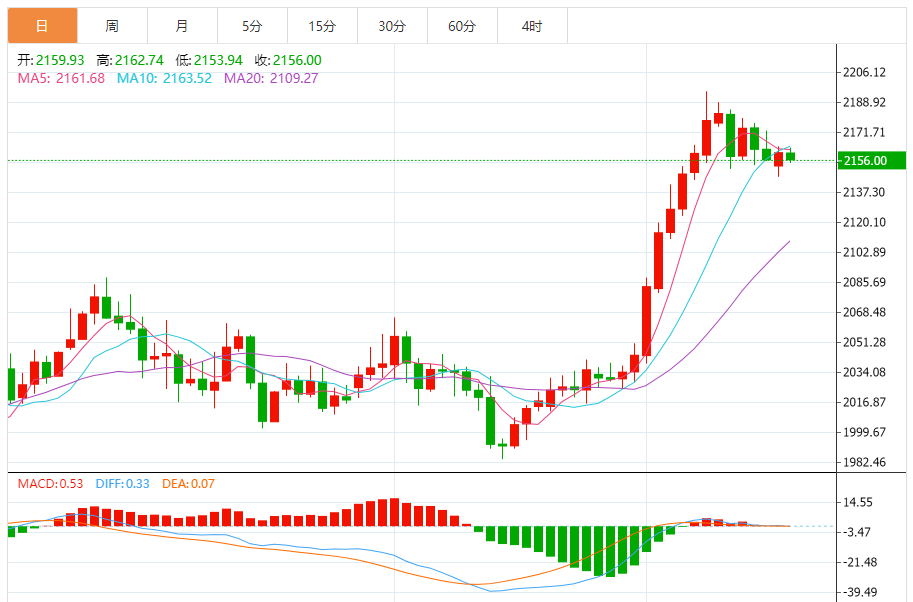
Task: Select the 日 daily timeframe tab
Action: pyautogui.click(x=43, y=26)
